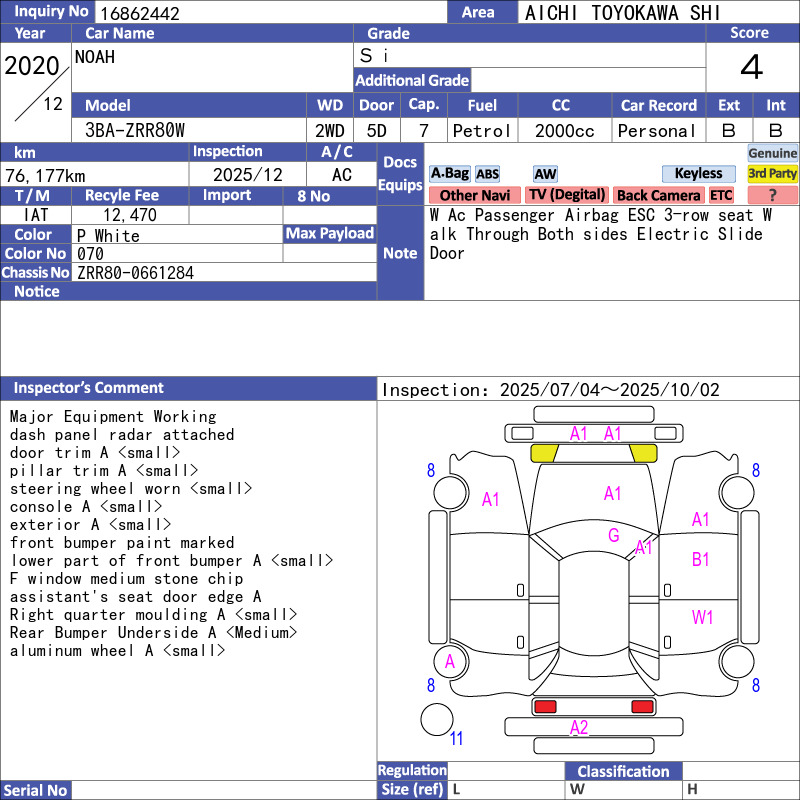800x800 pixels.
Task: Toggle the Keyless equipment tag
Action: click(x=698, y=174)
